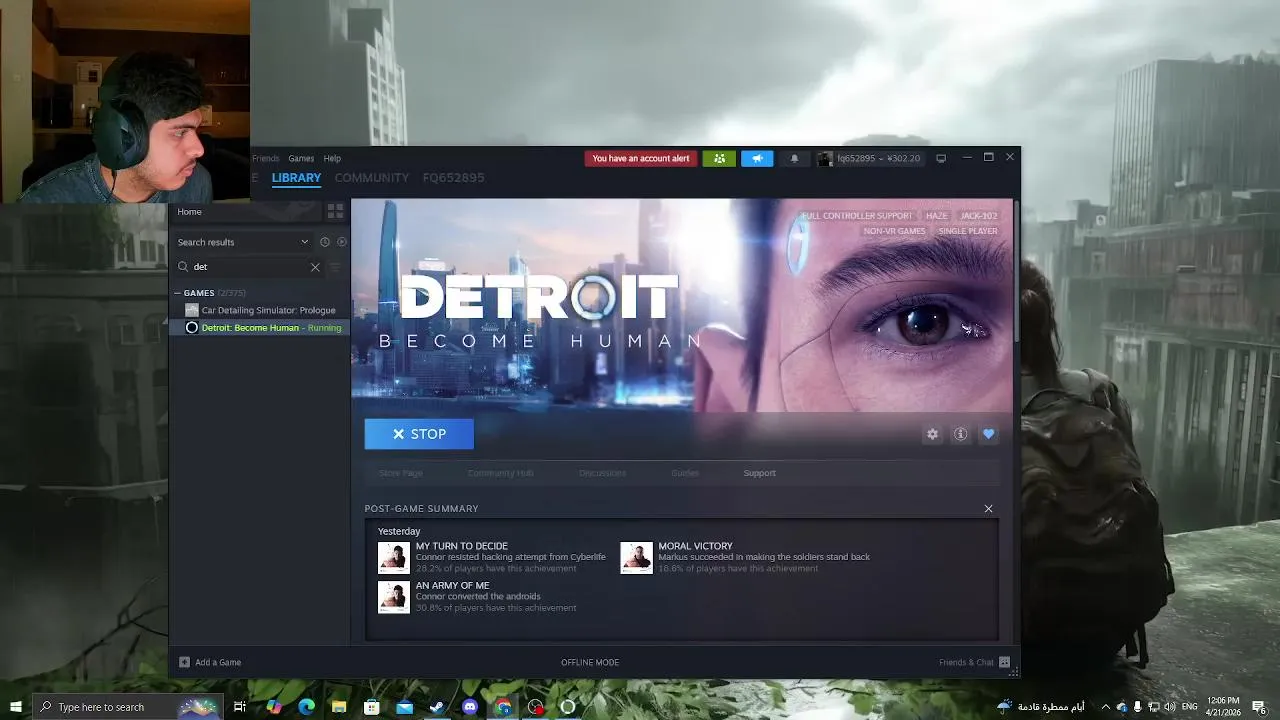The height and width of the screenshot is (720, 1280).
Task: Click the NON-VR GAMES tag
Action: point(894,231)
